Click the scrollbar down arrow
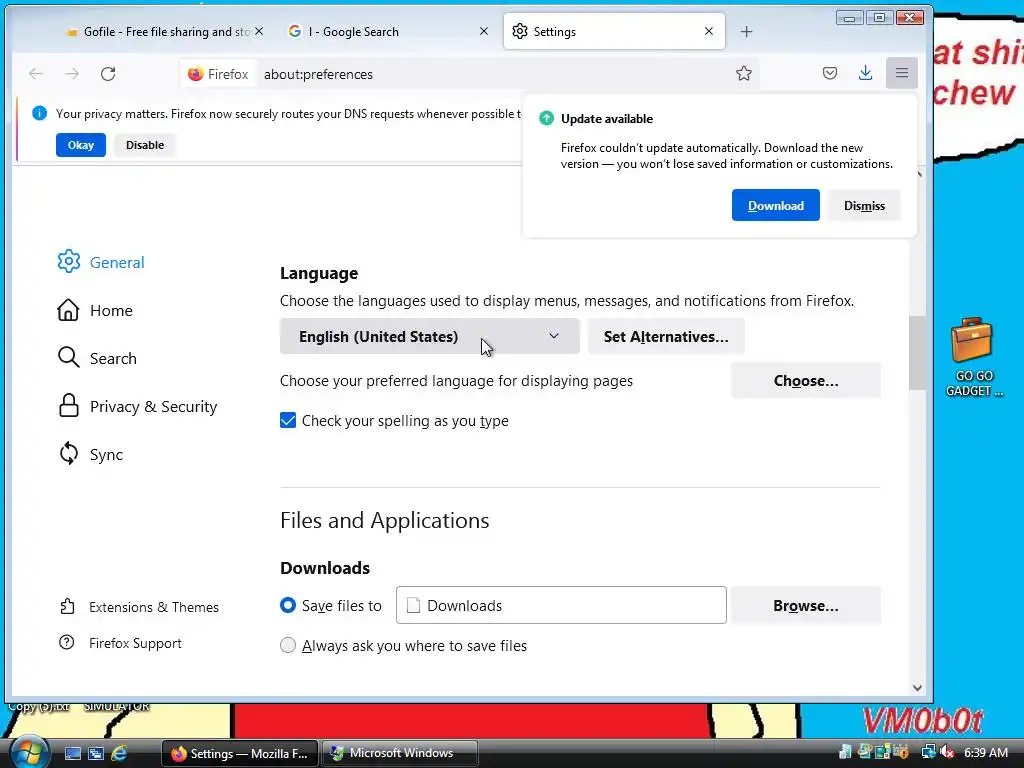The image size is (1024, 768). (917, 688)
